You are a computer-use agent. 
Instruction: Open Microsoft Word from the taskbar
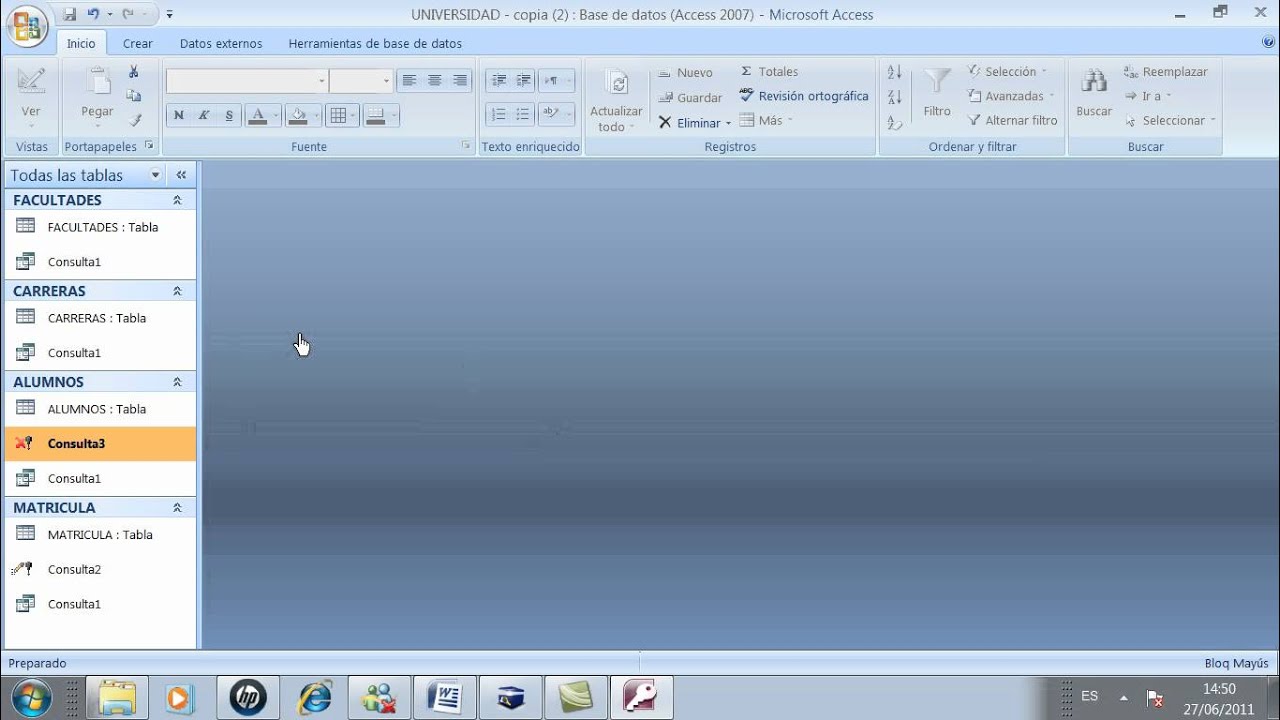(444, 697)
